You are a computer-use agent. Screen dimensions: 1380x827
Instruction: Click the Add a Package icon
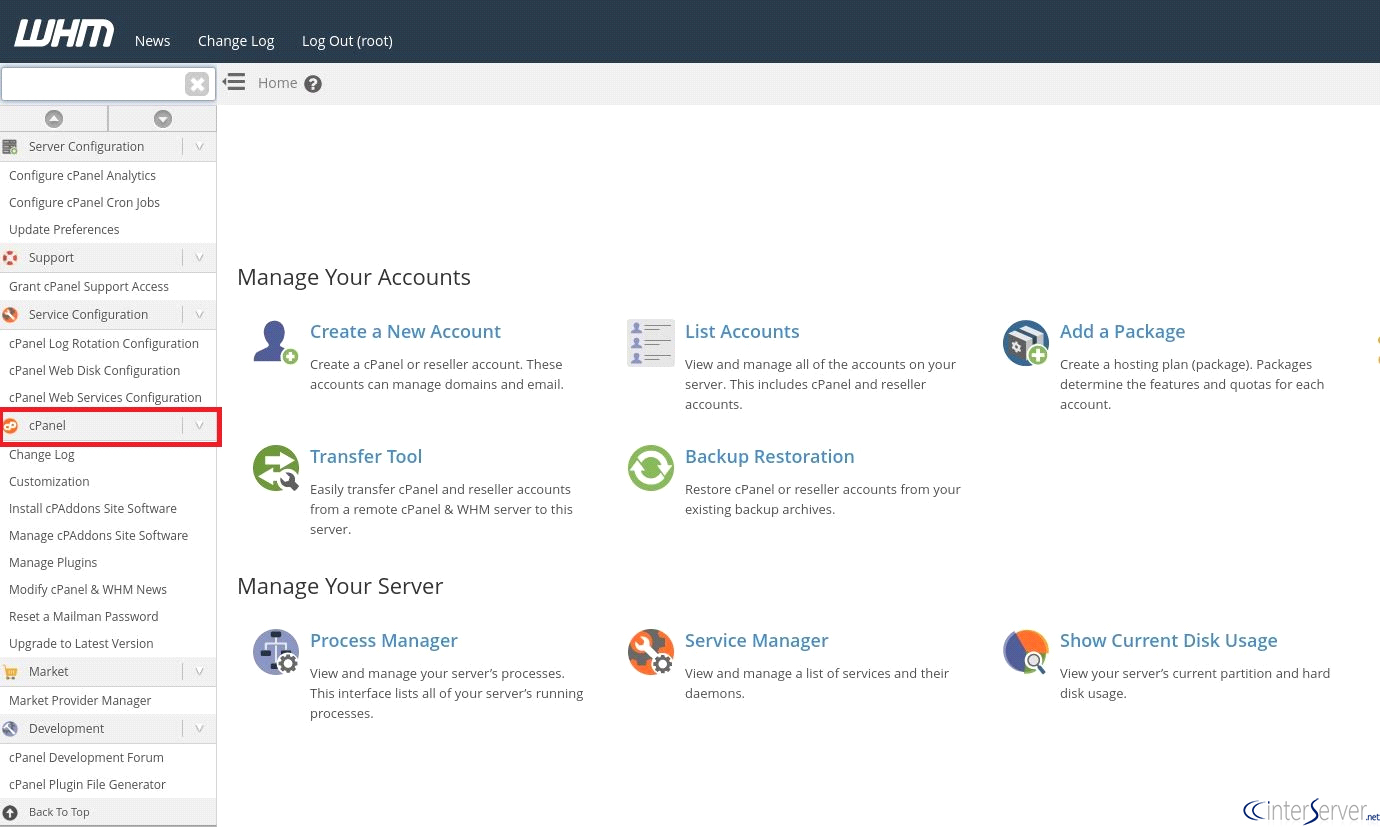point(1025,343)
